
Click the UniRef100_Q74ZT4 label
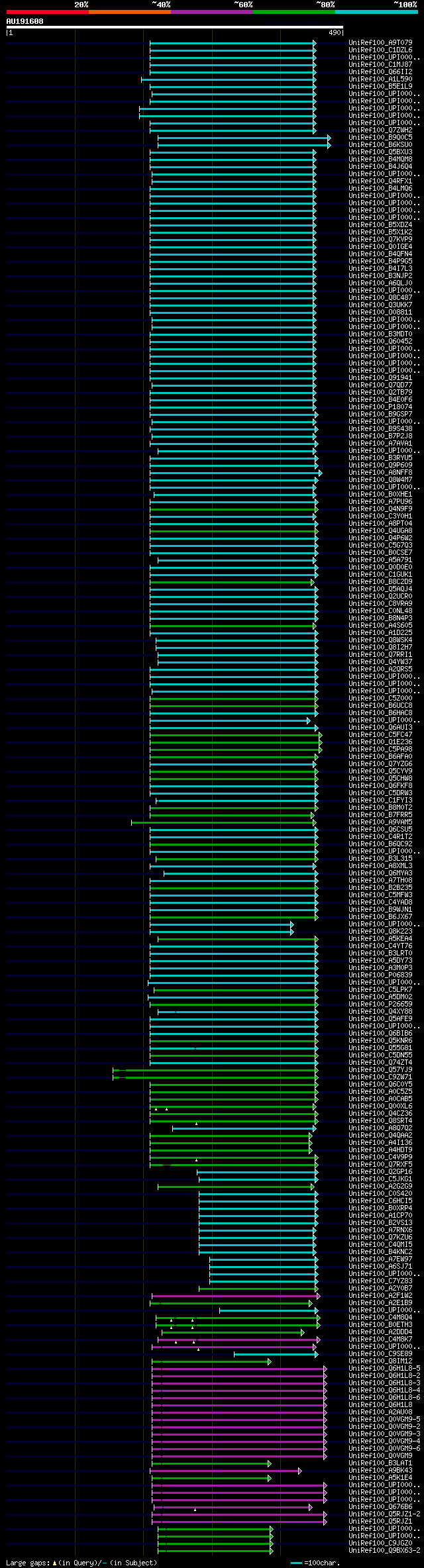tap(380, 1062)
